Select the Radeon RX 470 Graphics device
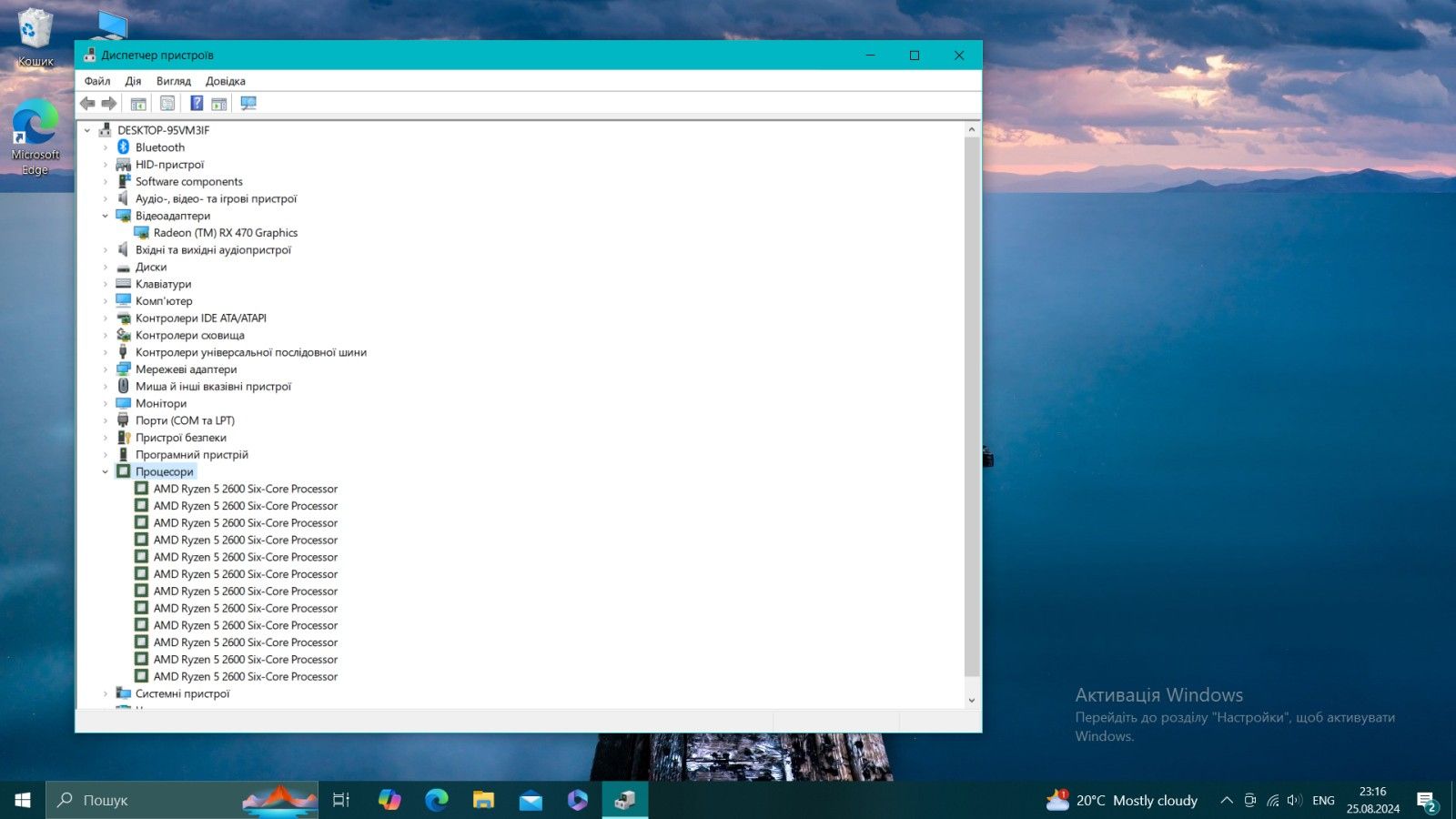 point(226,233)
